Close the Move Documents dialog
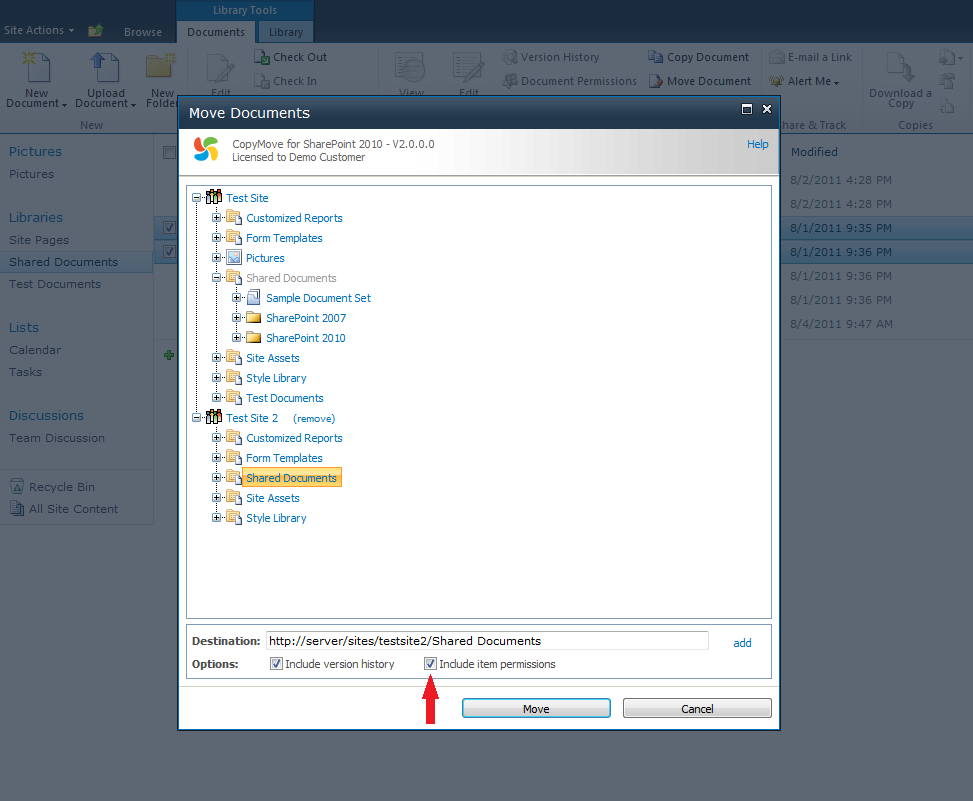973x801 pixels. 767,109
